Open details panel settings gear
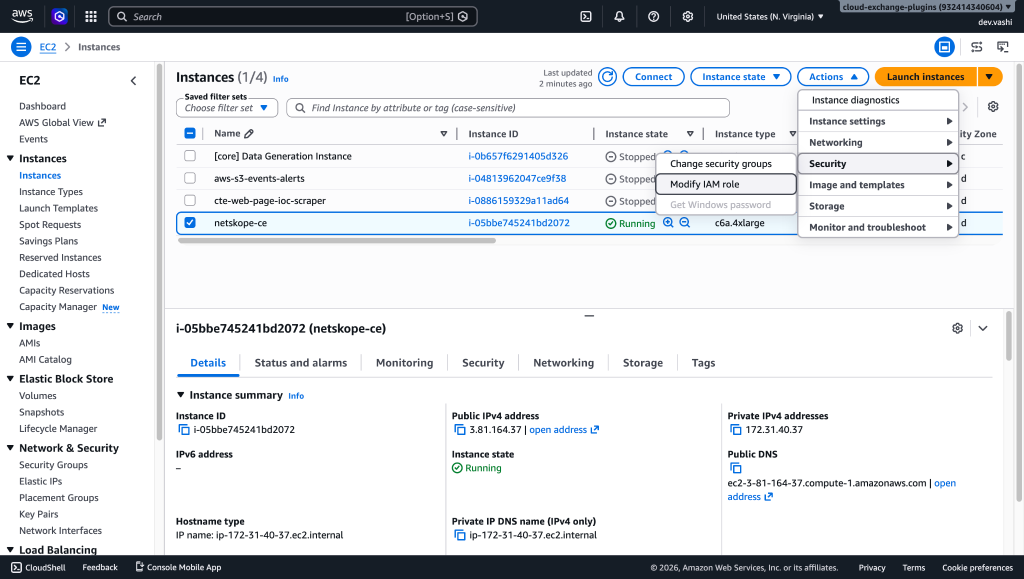 (957, 328)
